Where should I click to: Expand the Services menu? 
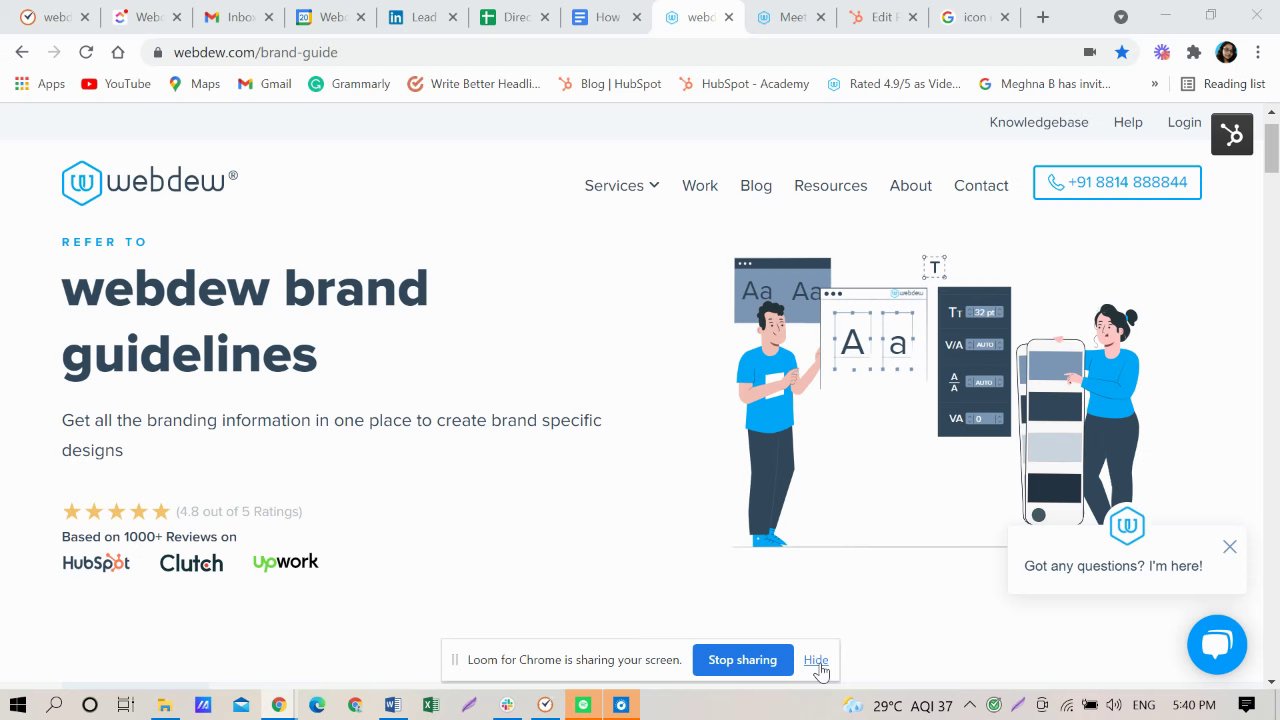622,185
